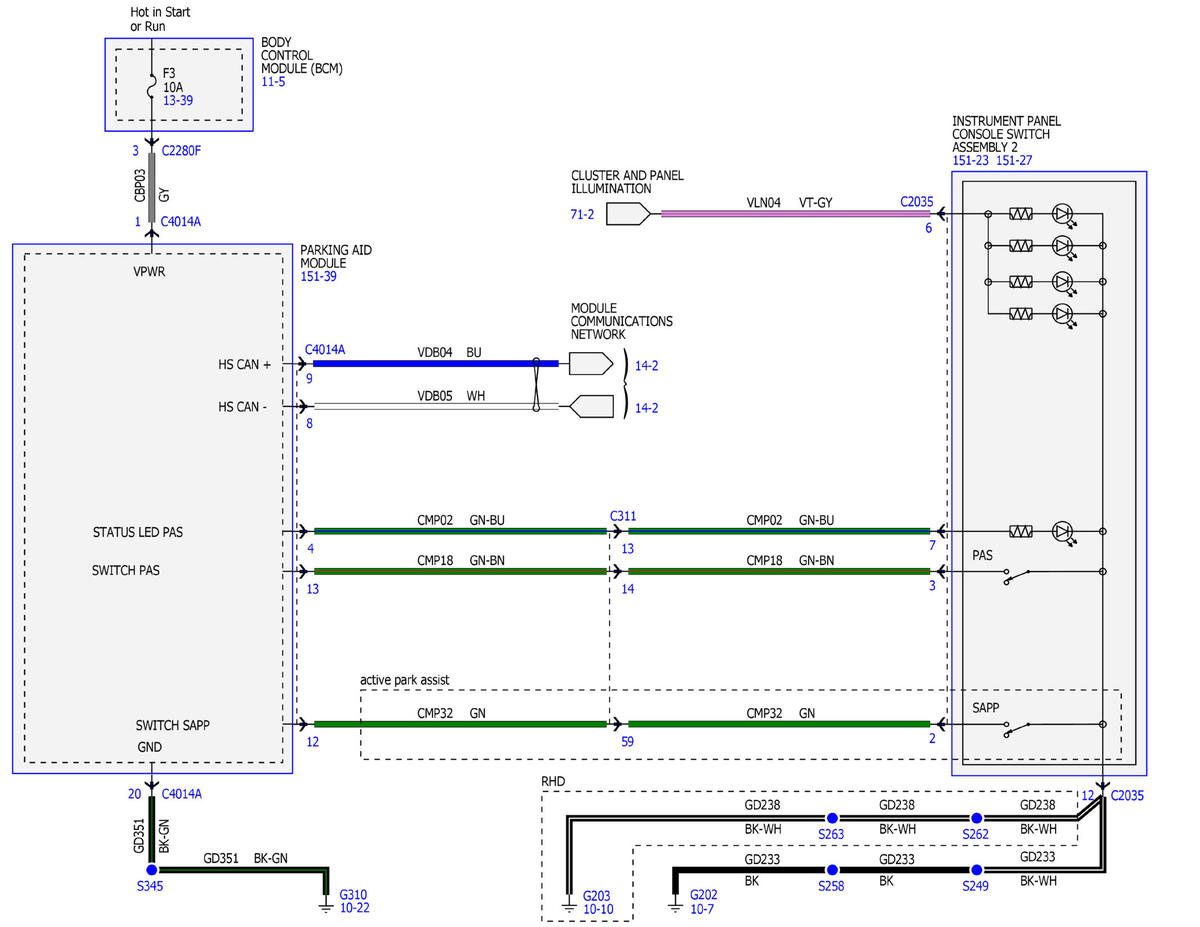The height and width of the screenshot is (927, 1200).
Task: Follow the 10-22 ground location link
Action: coord(354,908)
